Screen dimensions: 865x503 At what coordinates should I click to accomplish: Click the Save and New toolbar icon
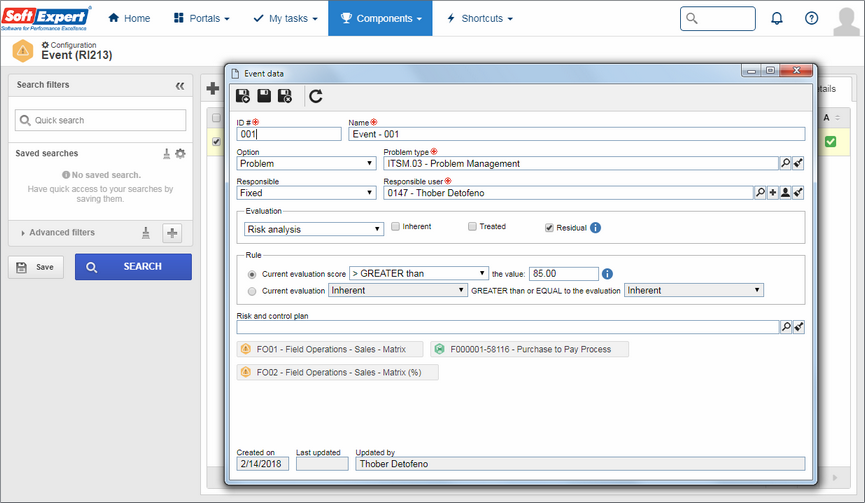pos(243,96)
